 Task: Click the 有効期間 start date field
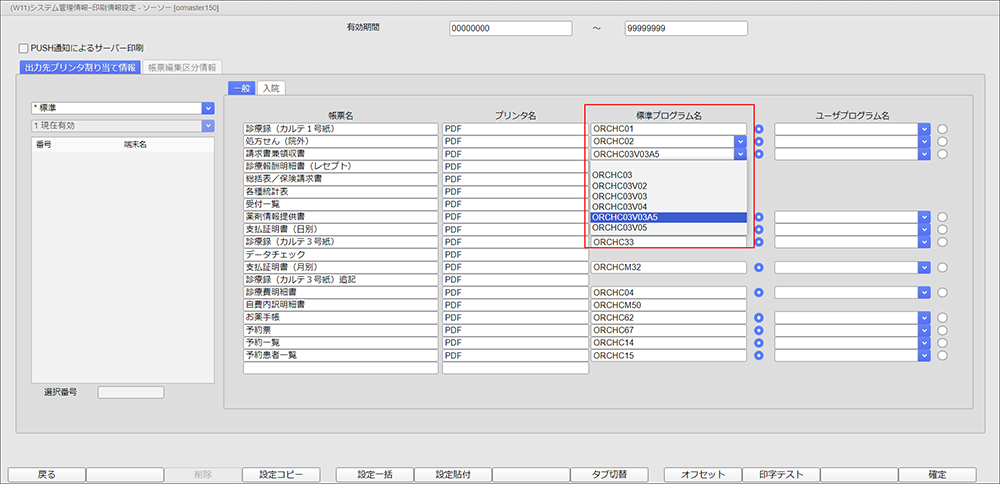click(x=508, y=29)
